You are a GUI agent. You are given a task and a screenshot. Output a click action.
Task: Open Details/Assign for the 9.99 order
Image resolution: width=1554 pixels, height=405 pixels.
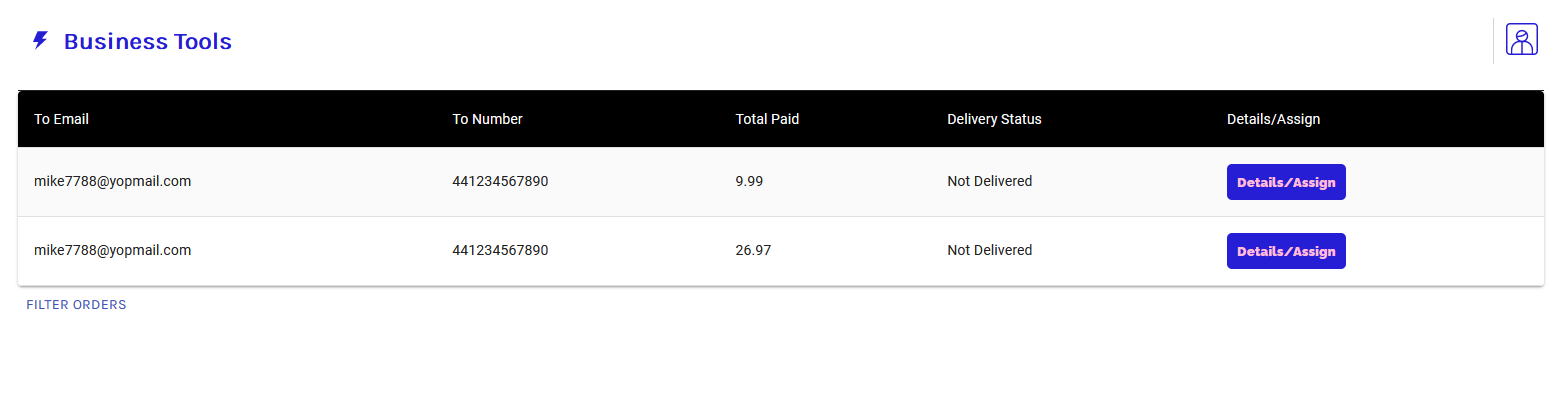click(1286, 182)
